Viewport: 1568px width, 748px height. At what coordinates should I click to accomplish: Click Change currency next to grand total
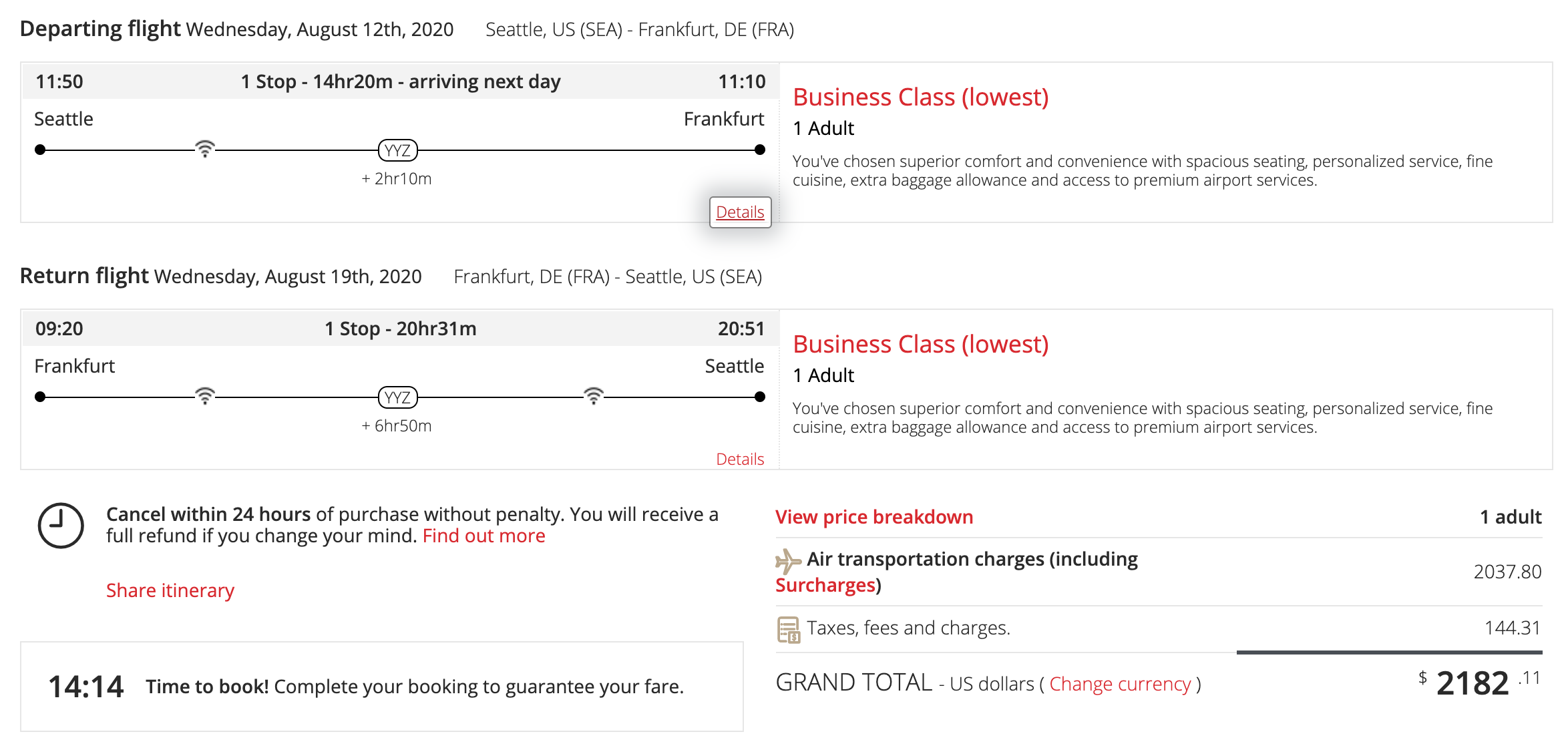point(1120,684)
